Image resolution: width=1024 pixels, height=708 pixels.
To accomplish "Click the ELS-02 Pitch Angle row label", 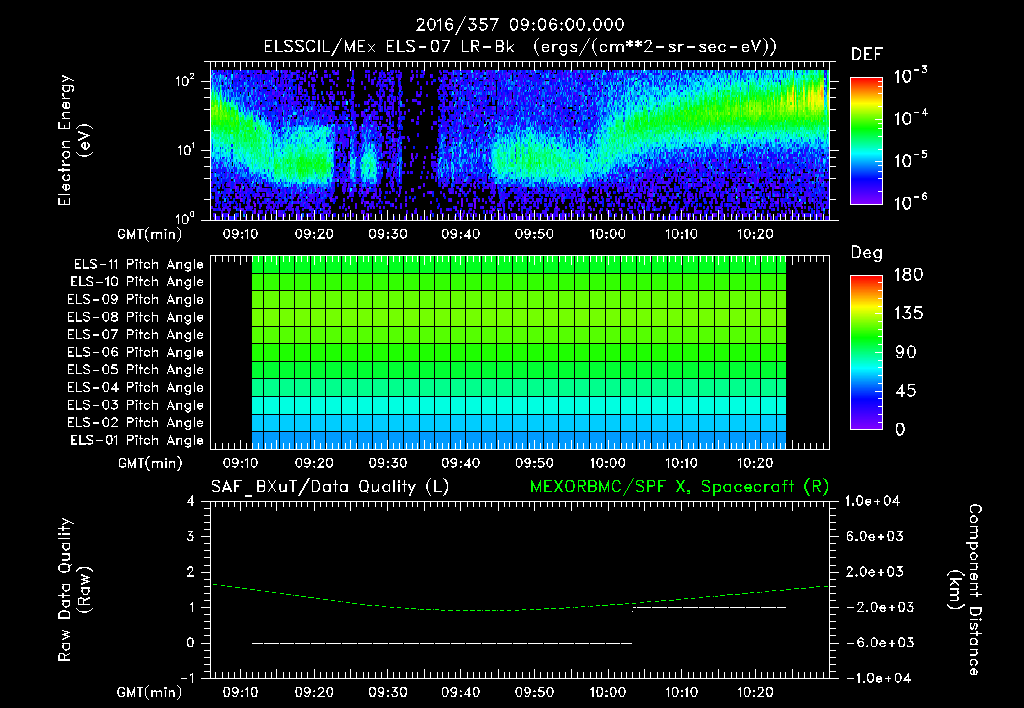I will [x=136, y=423].
